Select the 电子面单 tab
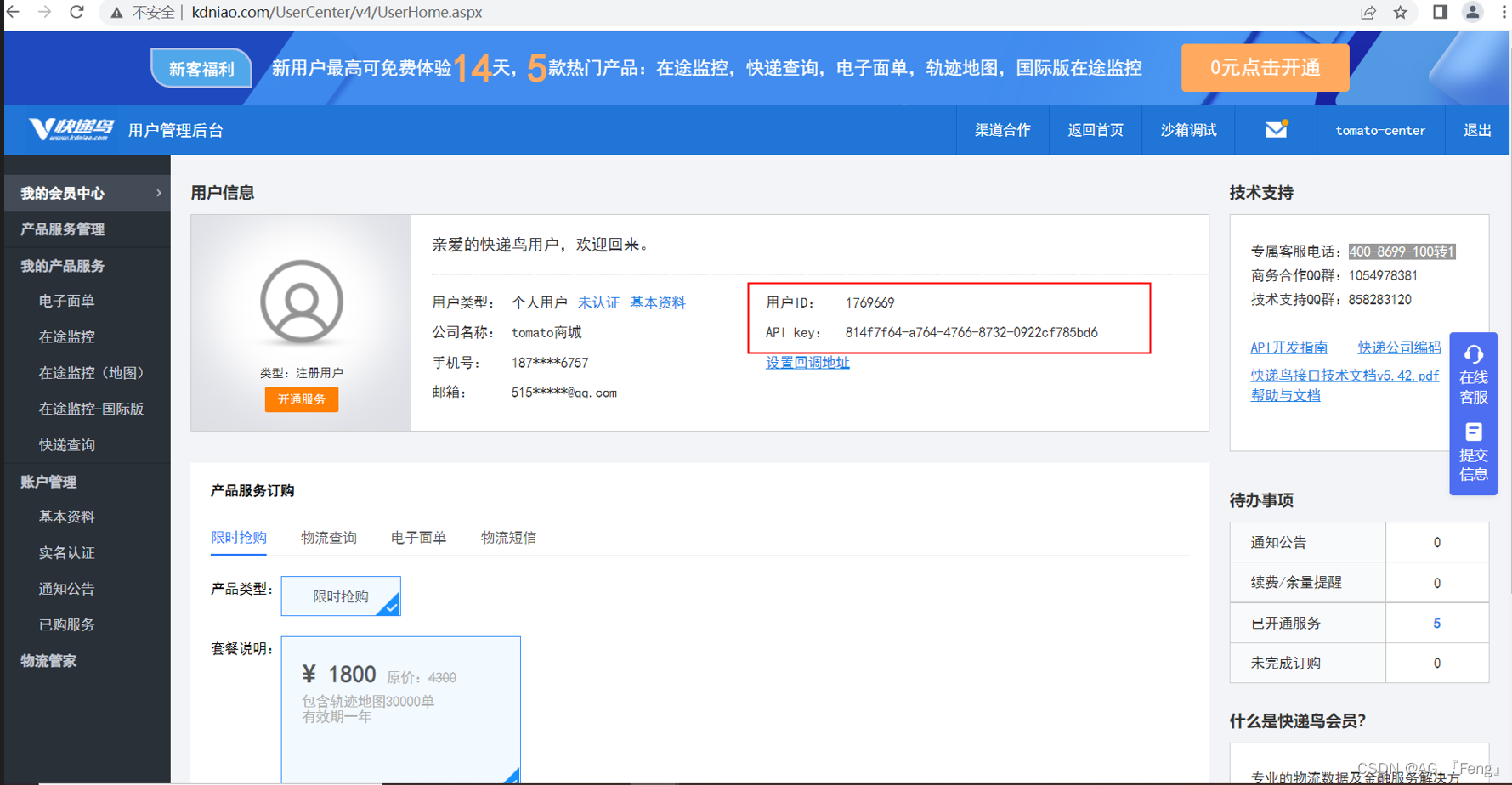This screenshot has height=785, width=1512. click(418, 538)
